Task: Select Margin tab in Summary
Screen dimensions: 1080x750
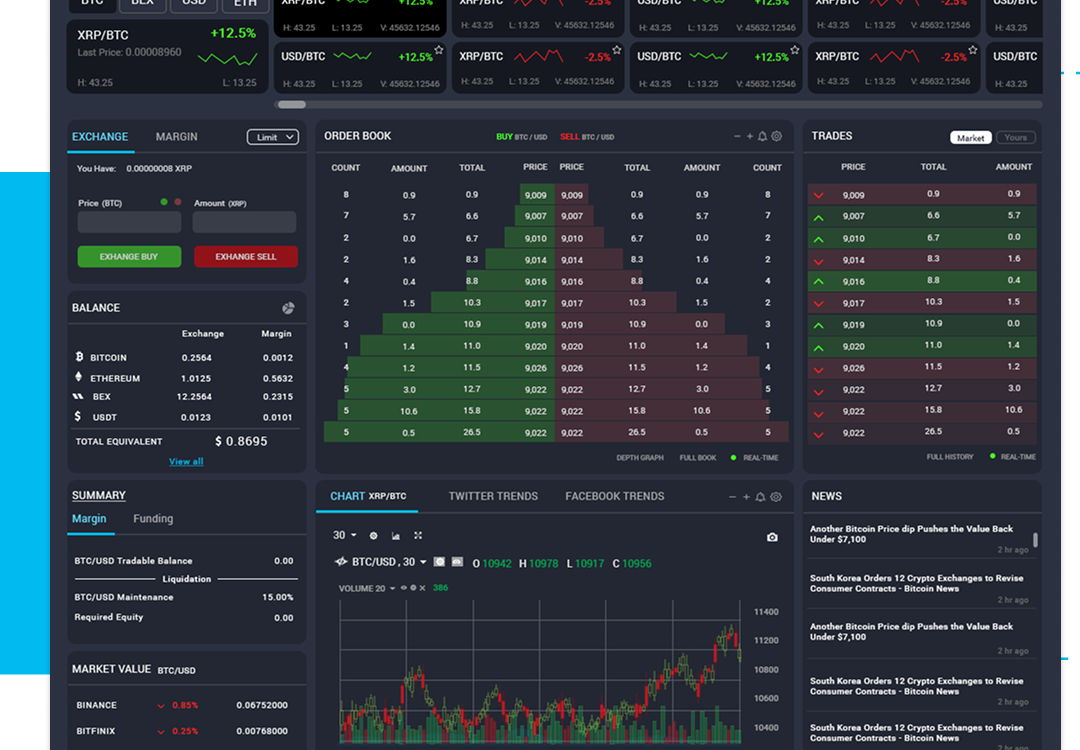Action: tap(89, 519)
